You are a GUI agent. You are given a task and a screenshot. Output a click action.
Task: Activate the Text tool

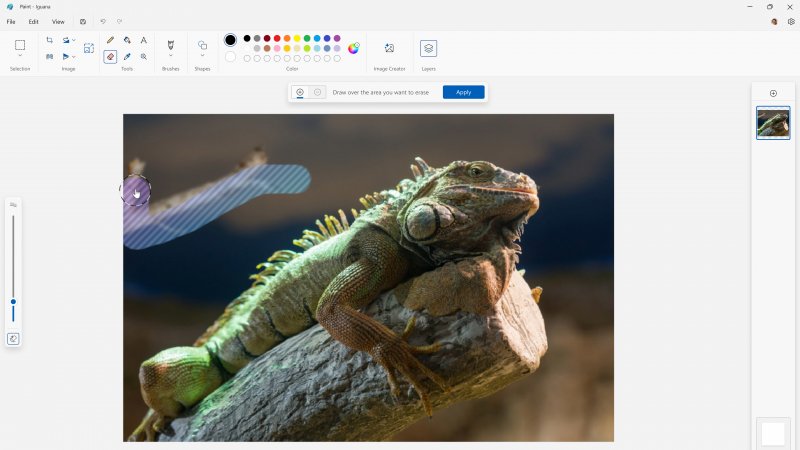[144, 40]
